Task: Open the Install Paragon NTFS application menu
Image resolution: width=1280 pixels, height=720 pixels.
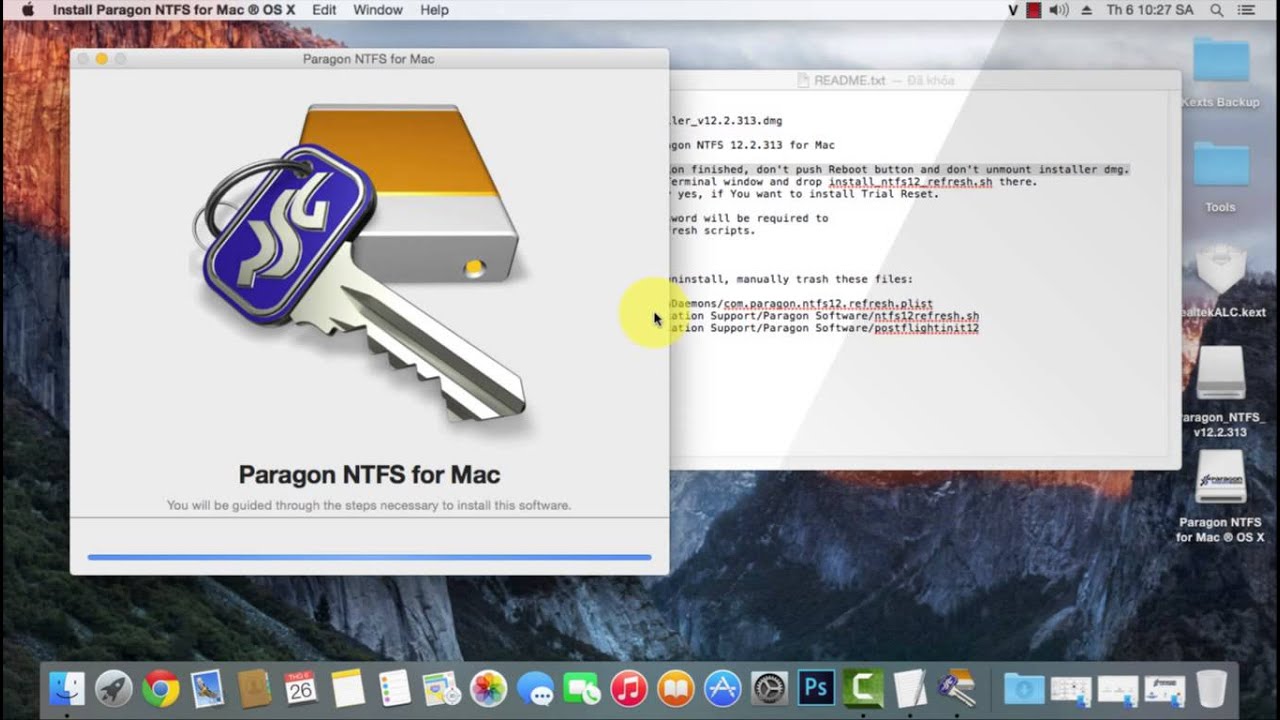Action: (x=174, y=10)
